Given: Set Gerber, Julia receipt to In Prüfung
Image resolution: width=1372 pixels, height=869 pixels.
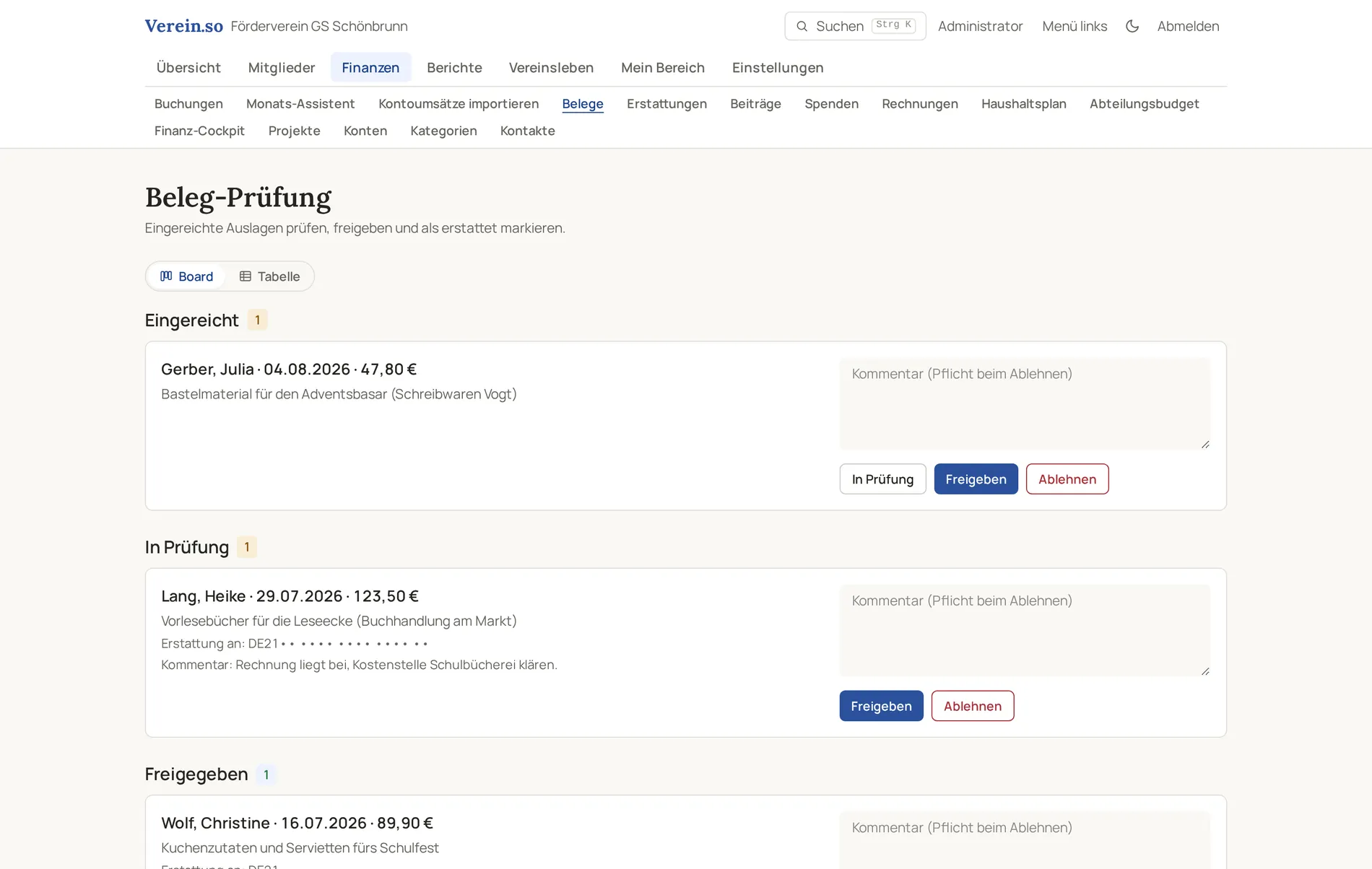Looking at the screenshot, I should (x=882, y=479).
